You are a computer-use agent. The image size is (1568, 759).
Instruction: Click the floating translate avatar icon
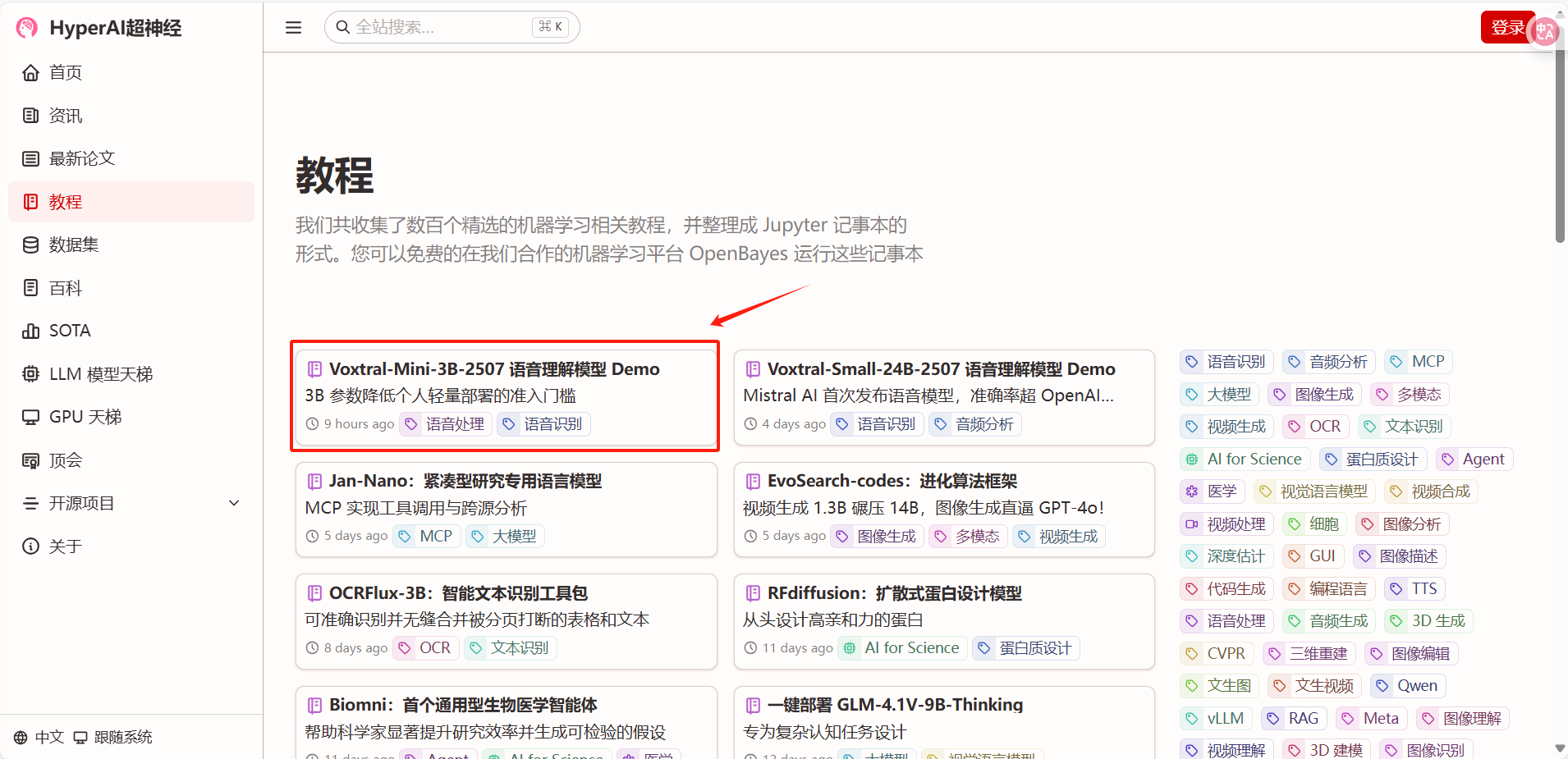[1545, 31]
